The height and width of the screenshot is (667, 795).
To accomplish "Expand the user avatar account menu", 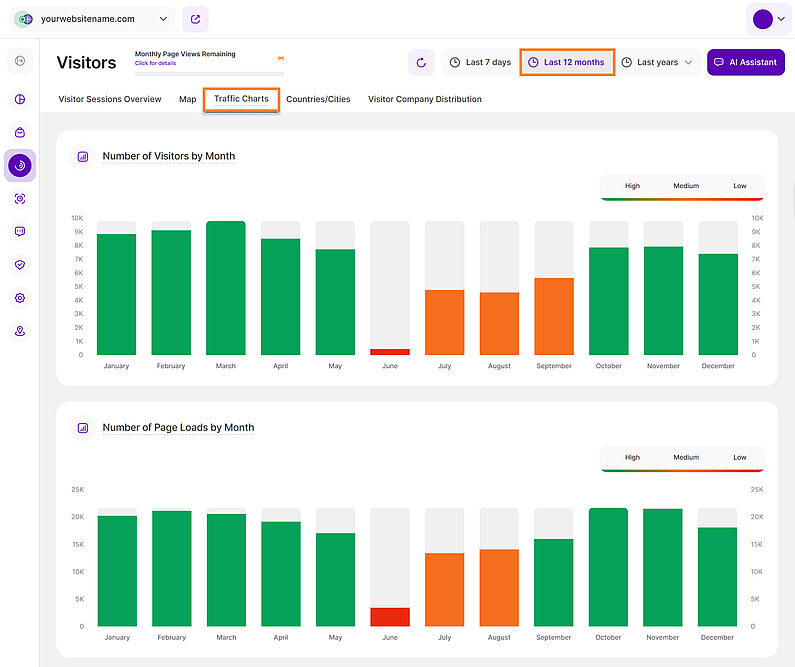I will [768, 19].
